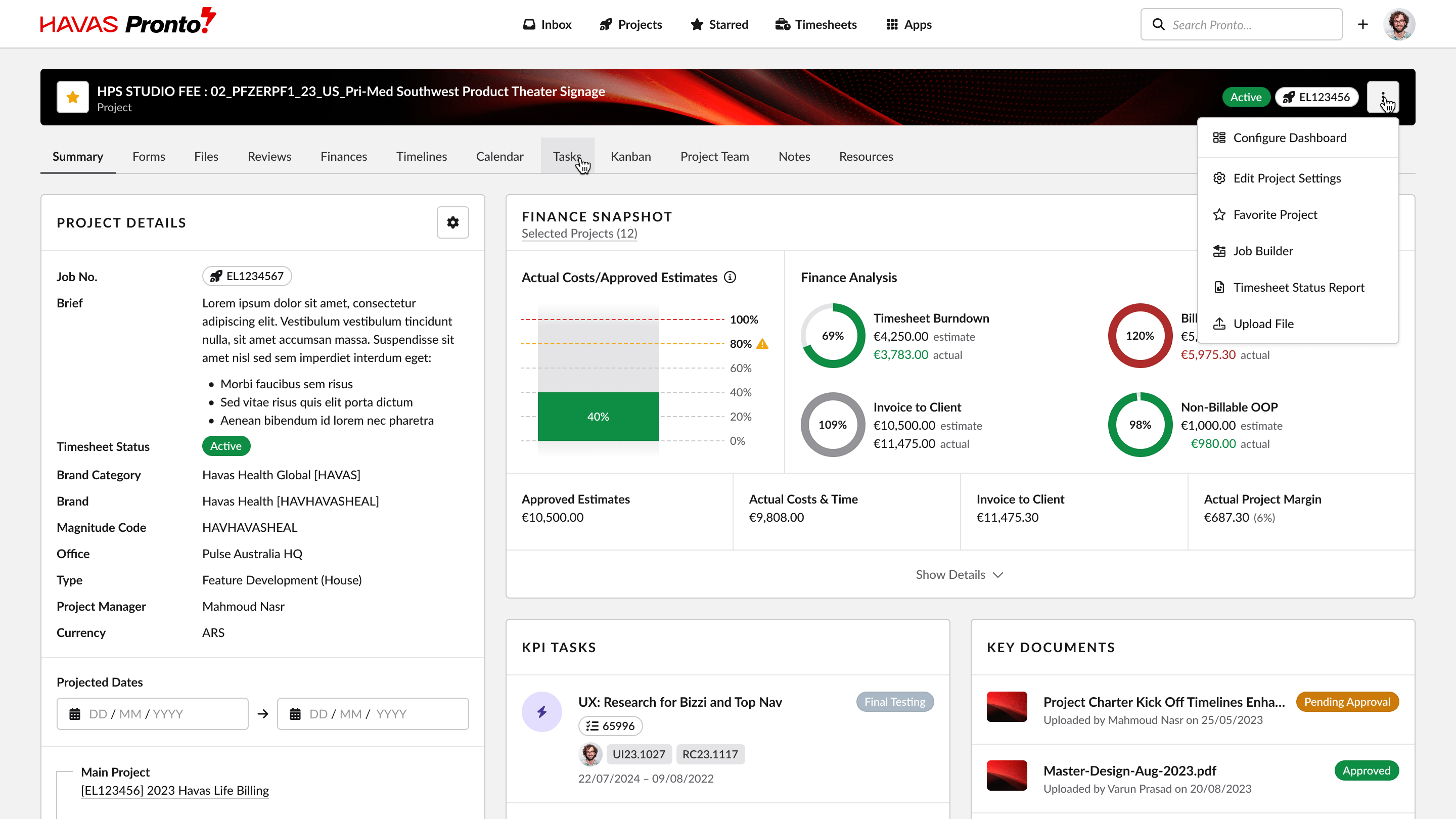Click the projected end date field
Image resolution: width=1456 pixels, height=819 pixels.
click(x=373, y=714)
